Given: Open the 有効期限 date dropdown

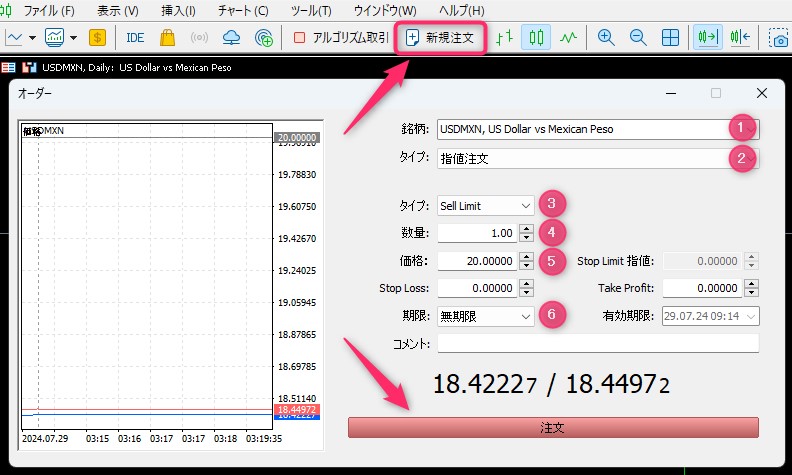Looking at the screenshot, I should pos(711,316).
